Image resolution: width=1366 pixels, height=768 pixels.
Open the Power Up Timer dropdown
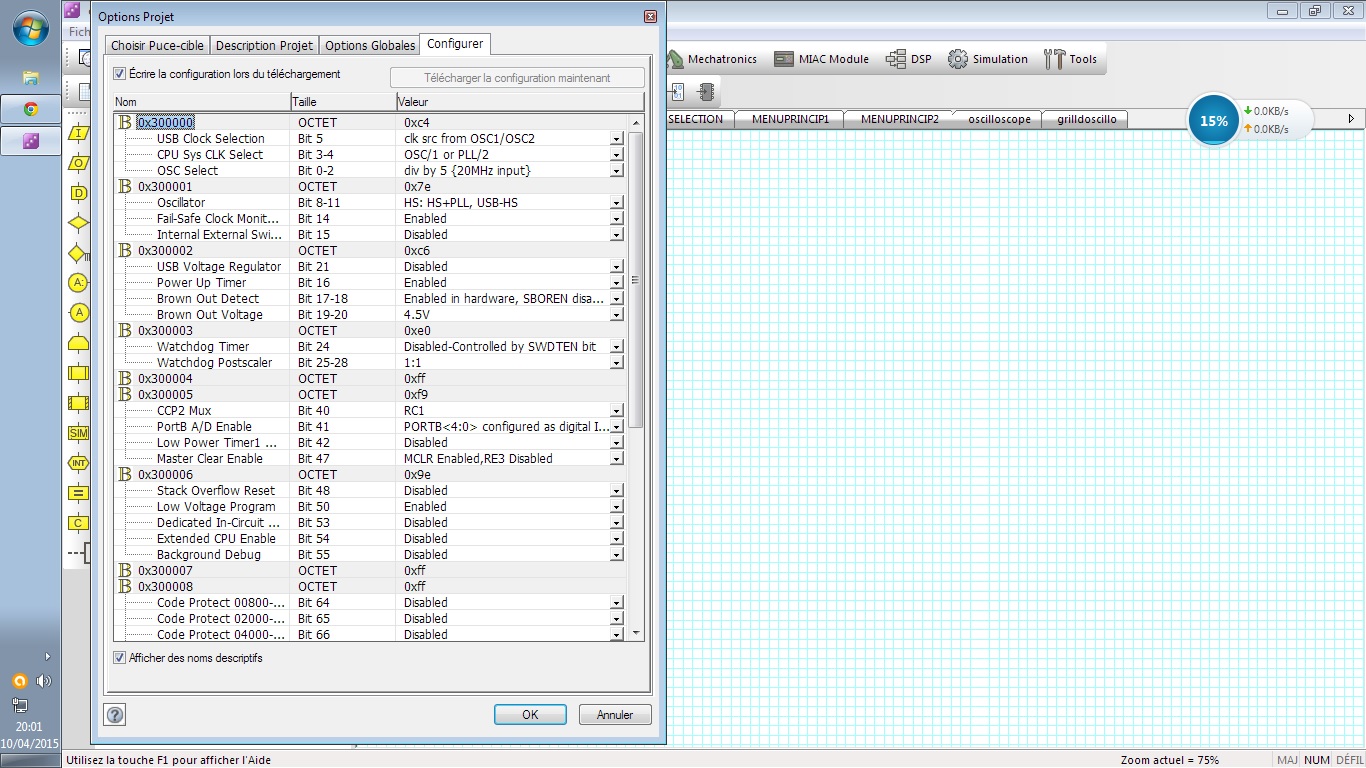(x=616, y=283)
